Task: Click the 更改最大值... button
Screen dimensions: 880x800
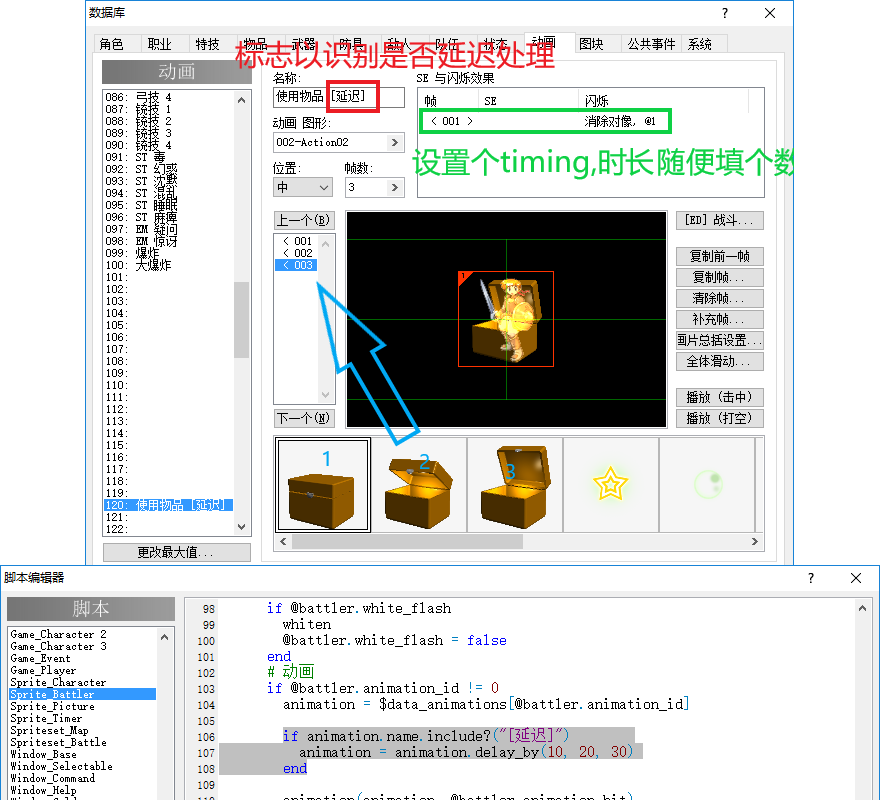Action: [177, 552]
